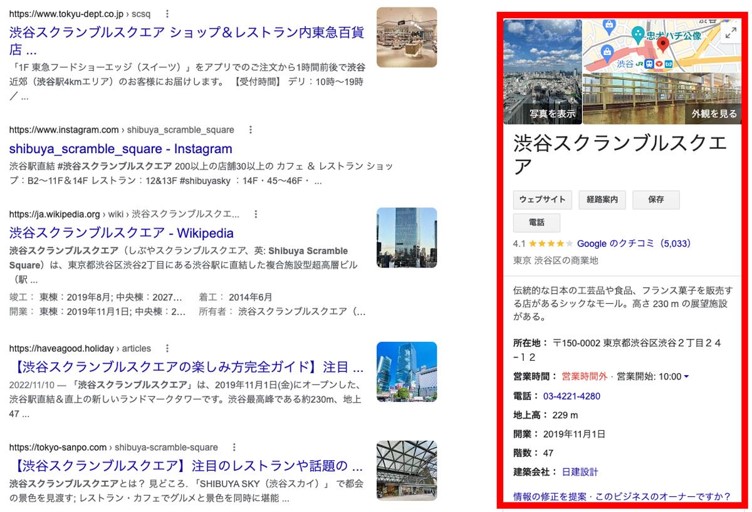The image size is (752, 512).
Task: Expand the map in knowledge panel
Action: click(x=730, y=33)
